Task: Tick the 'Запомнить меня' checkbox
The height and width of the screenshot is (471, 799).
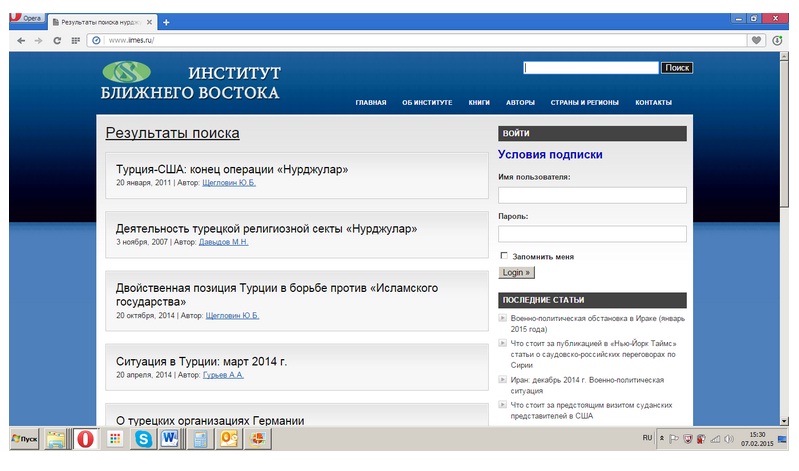Action: pos(504,256)
